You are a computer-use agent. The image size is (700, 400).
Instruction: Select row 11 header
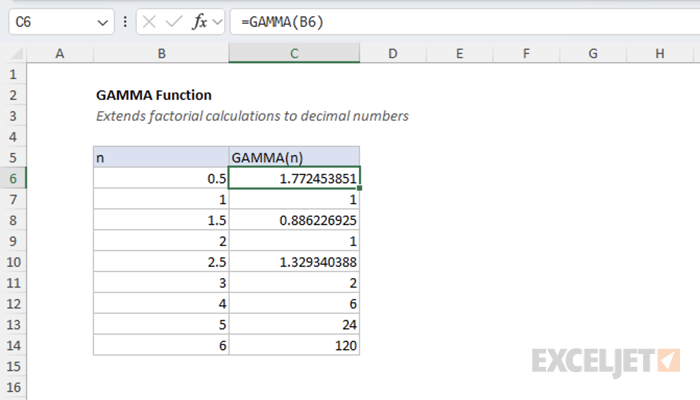pyautogui.click(x=13, y=283)
